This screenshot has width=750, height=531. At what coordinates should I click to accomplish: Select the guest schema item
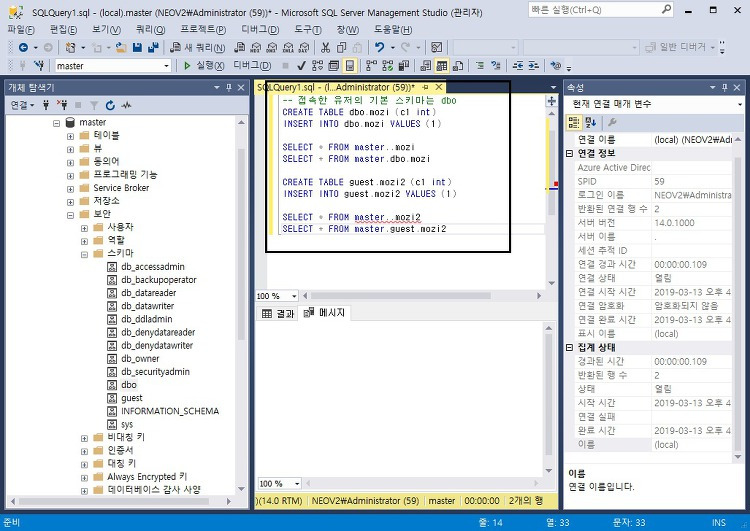tap(132, 398)
